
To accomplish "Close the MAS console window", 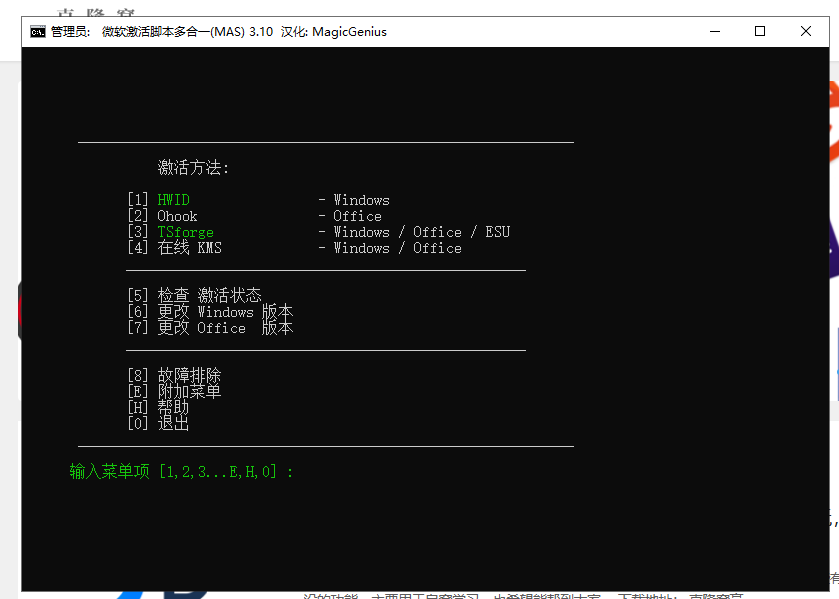I will [x=806, y=31].
